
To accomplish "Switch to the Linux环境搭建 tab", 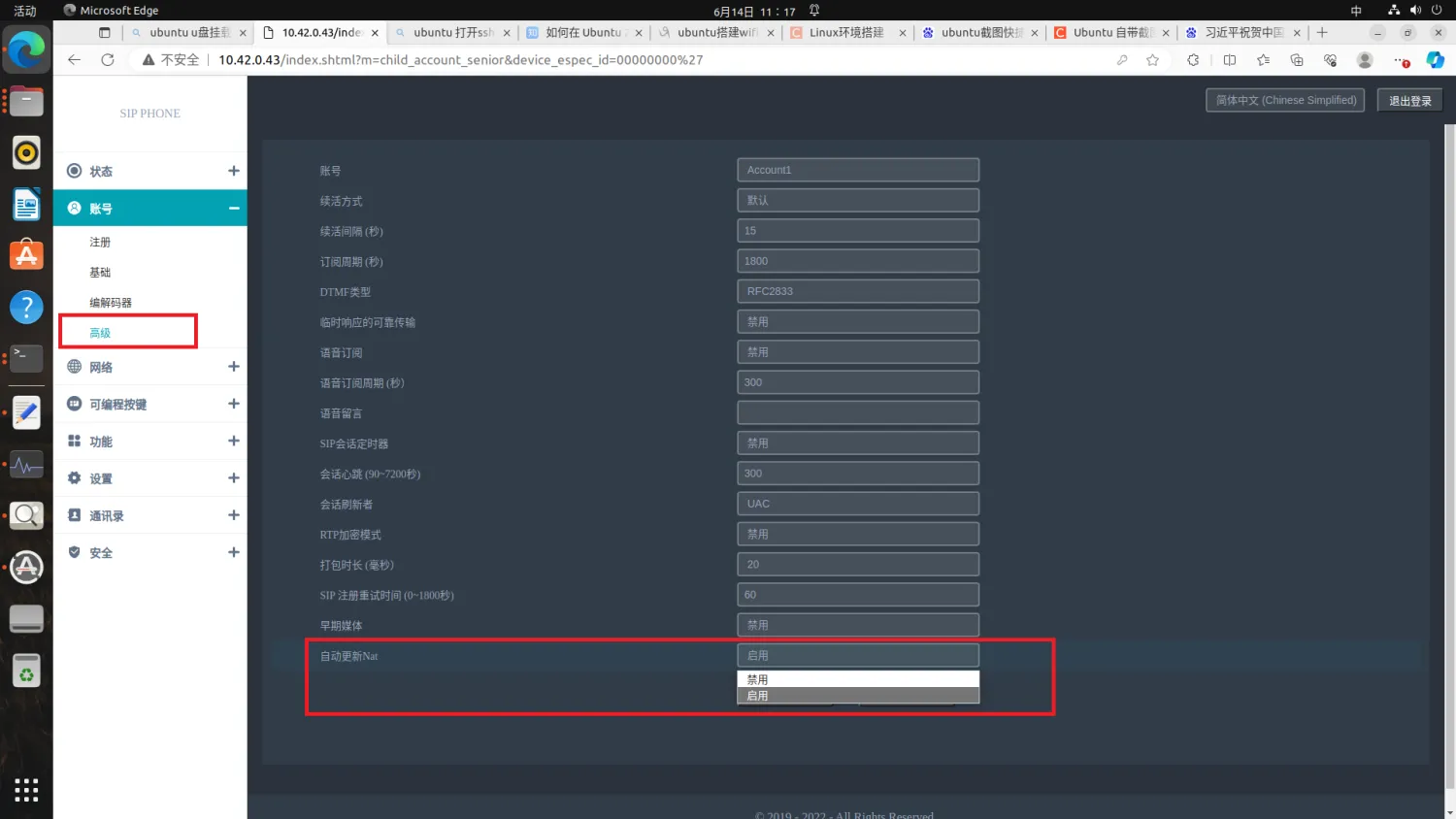I will 846,32.
